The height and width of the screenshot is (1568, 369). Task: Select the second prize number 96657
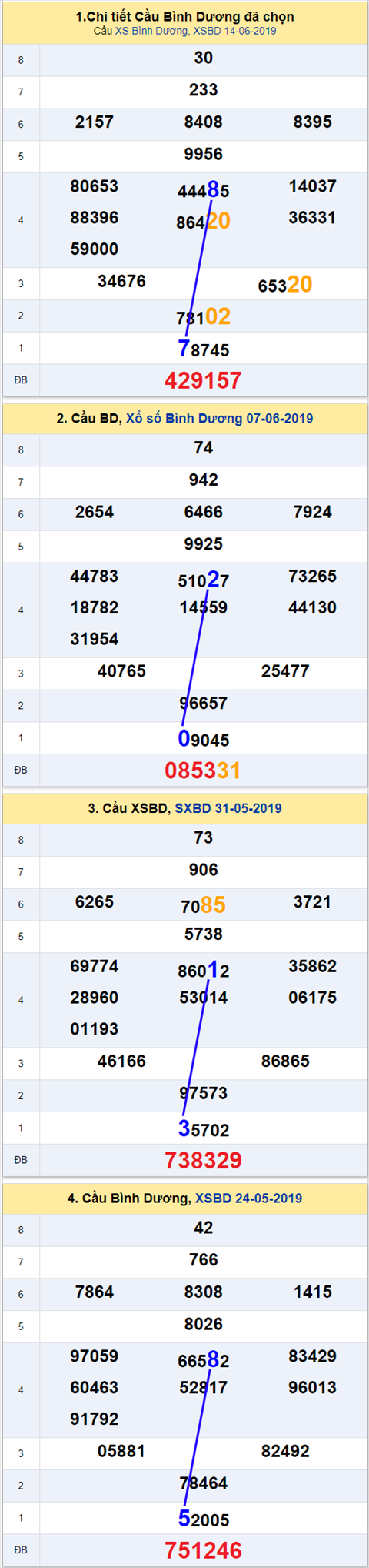pyautogui.click(x=204, y=704)
